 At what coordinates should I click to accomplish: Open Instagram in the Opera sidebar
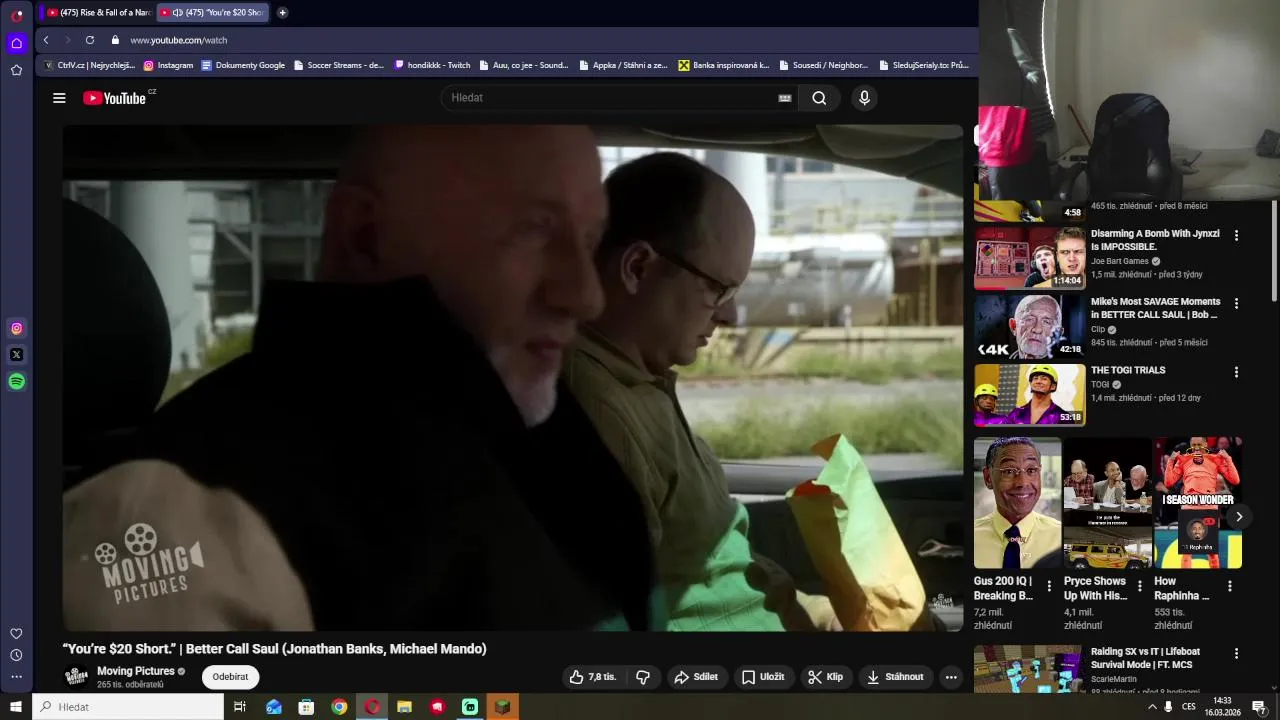pos(16,328)
